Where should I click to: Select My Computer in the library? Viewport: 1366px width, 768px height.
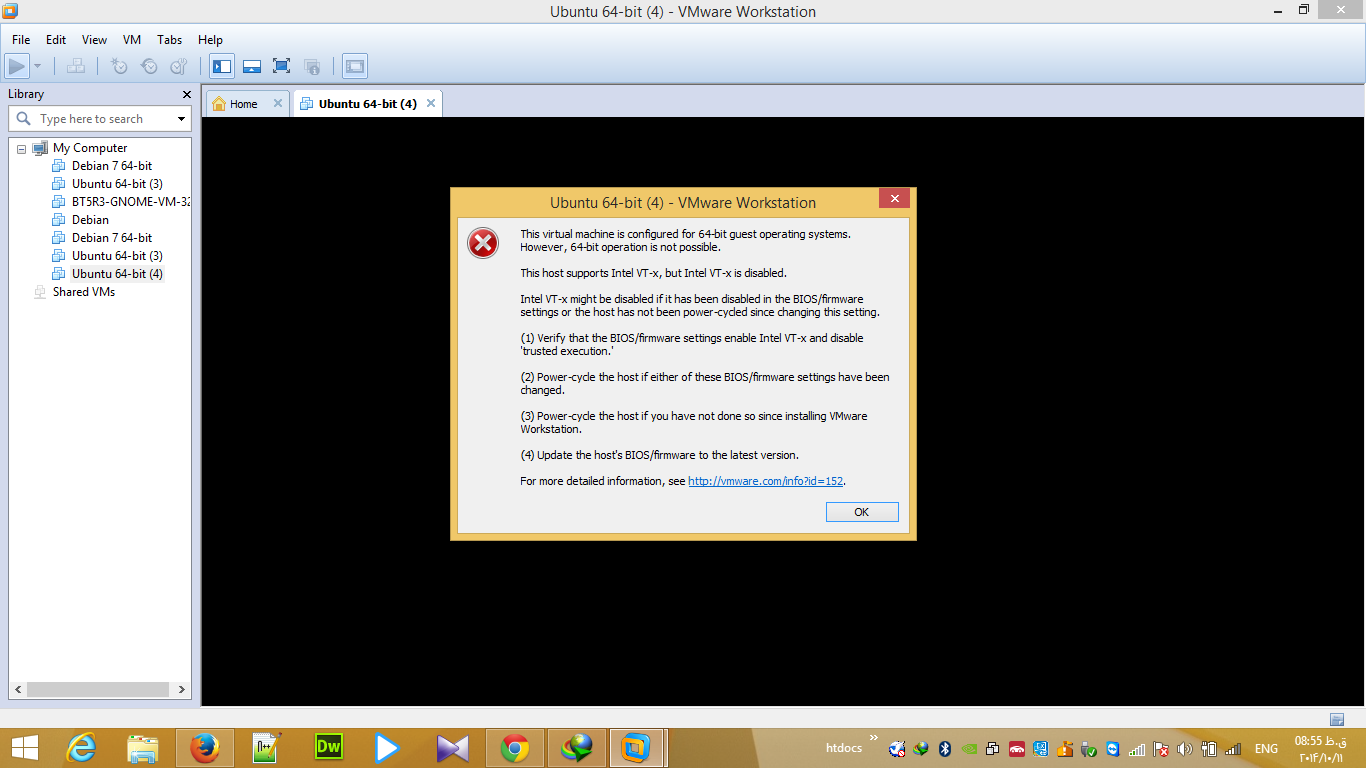pyautogui.click(x=90, y=148)
